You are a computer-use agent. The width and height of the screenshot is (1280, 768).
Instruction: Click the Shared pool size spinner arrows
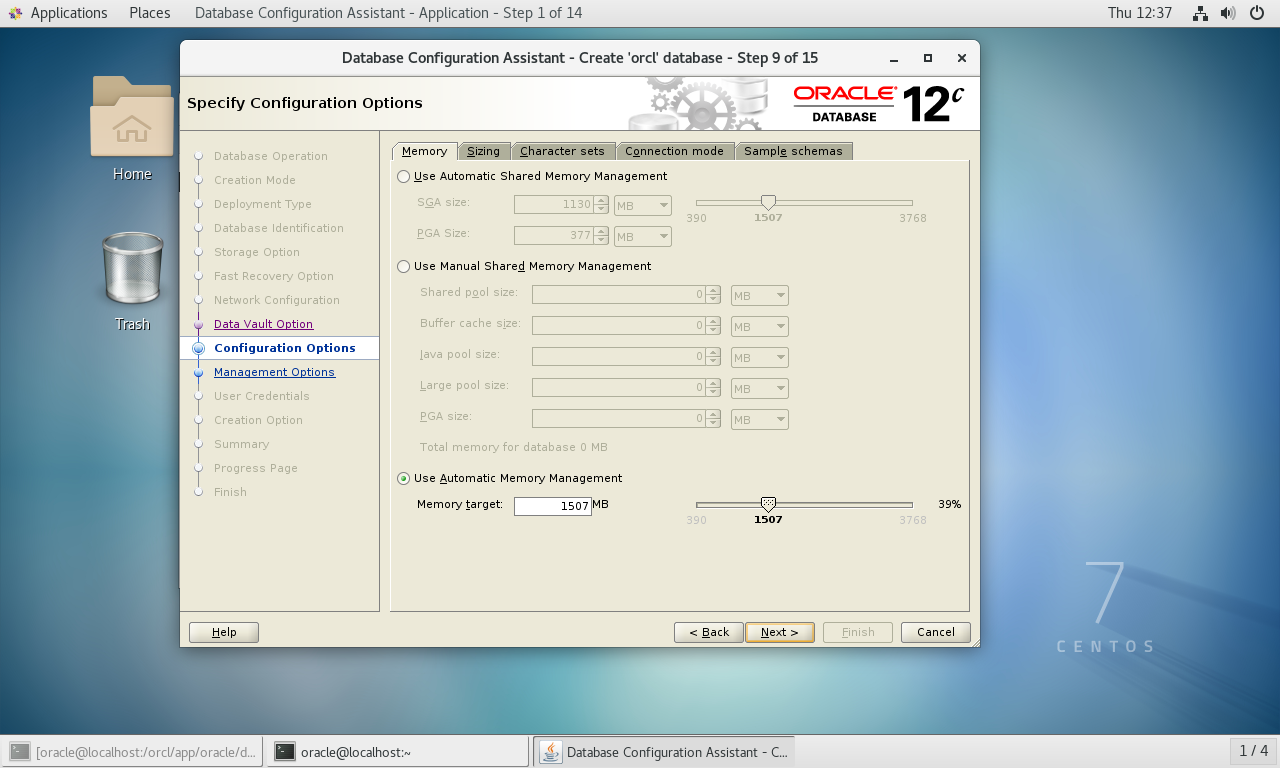coord(713,295)
